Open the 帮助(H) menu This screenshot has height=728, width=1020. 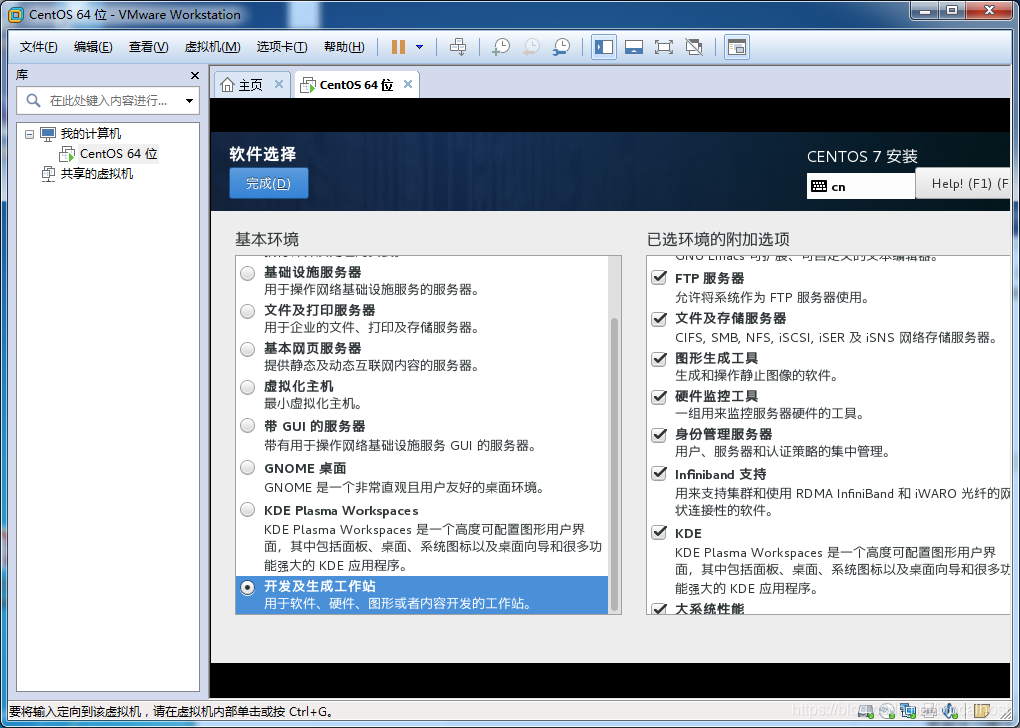click(344, 47)
